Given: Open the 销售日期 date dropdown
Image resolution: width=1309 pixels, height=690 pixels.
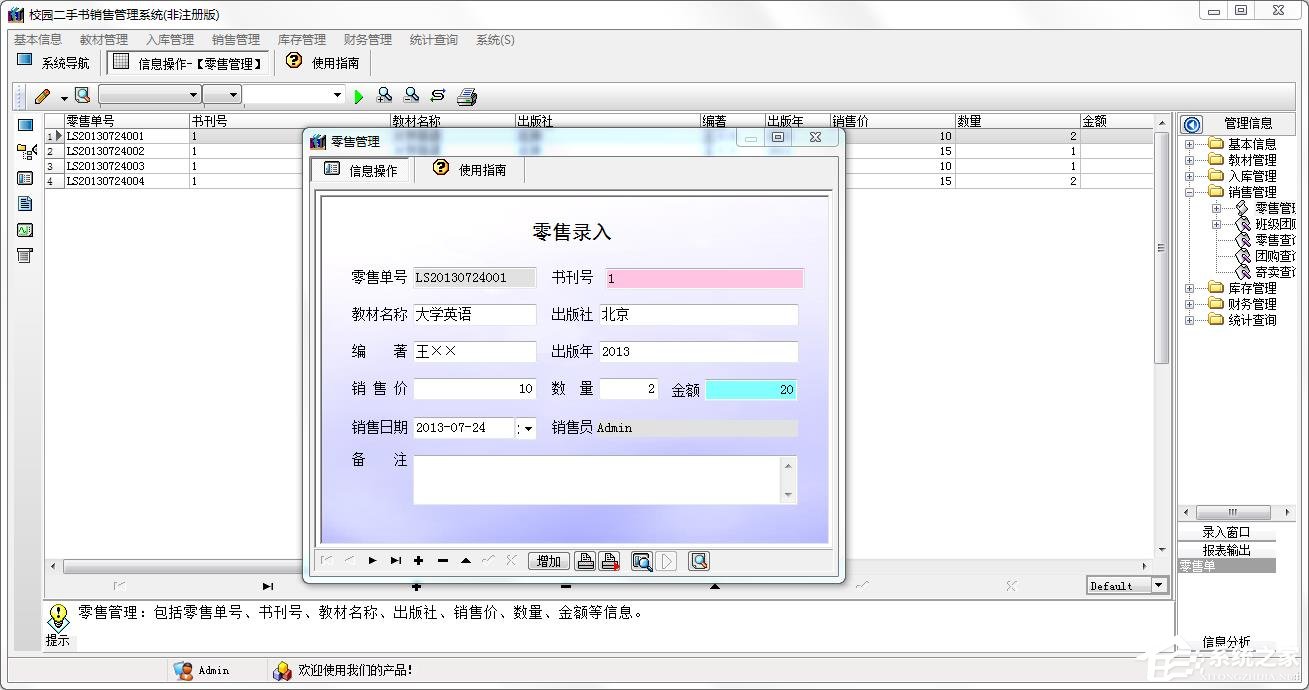Looking at the screenshot, I should [x=528, y=428].
